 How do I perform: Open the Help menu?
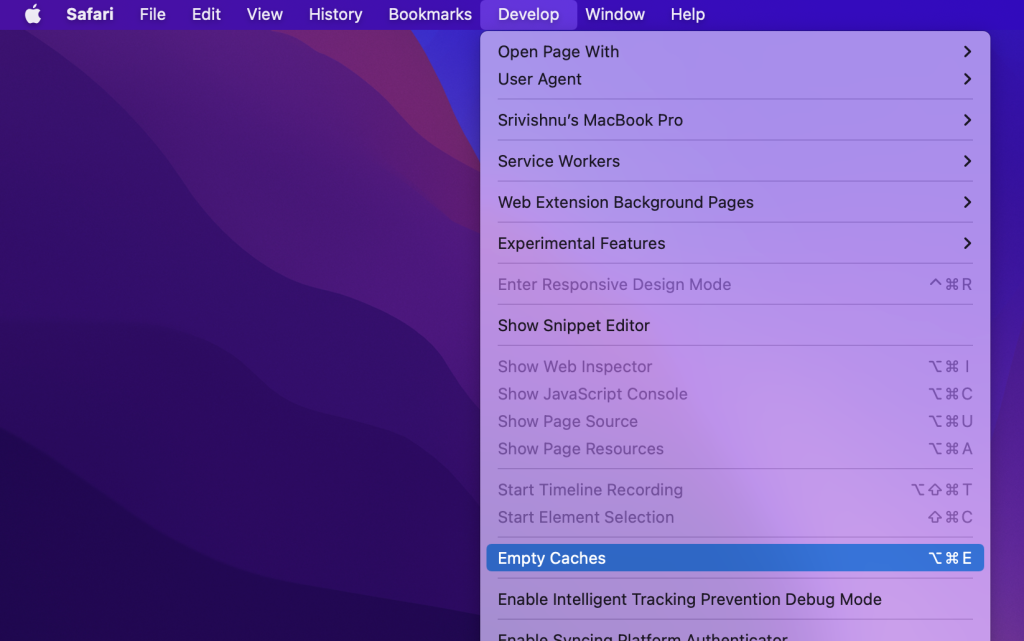click(x=688, y=14)
